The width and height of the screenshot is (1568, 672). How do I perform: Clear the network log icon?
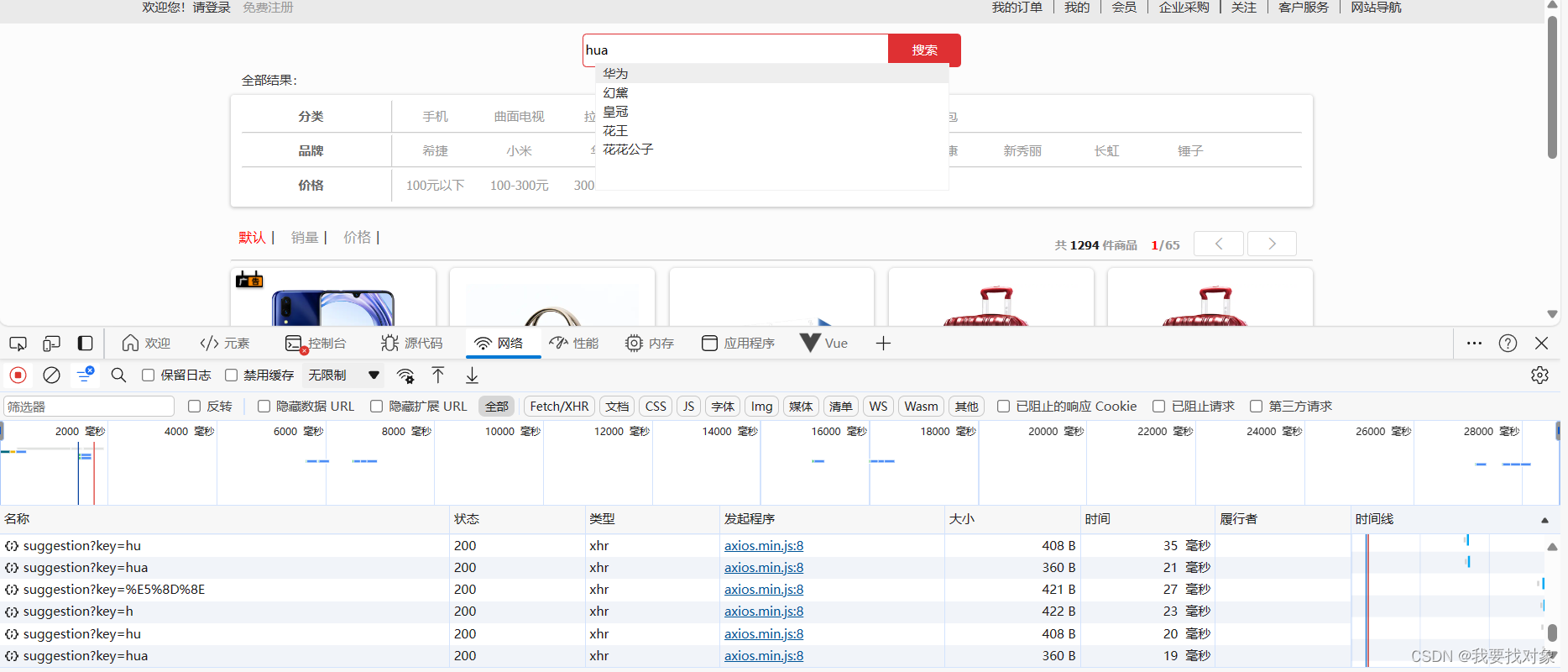click(51, 375)
